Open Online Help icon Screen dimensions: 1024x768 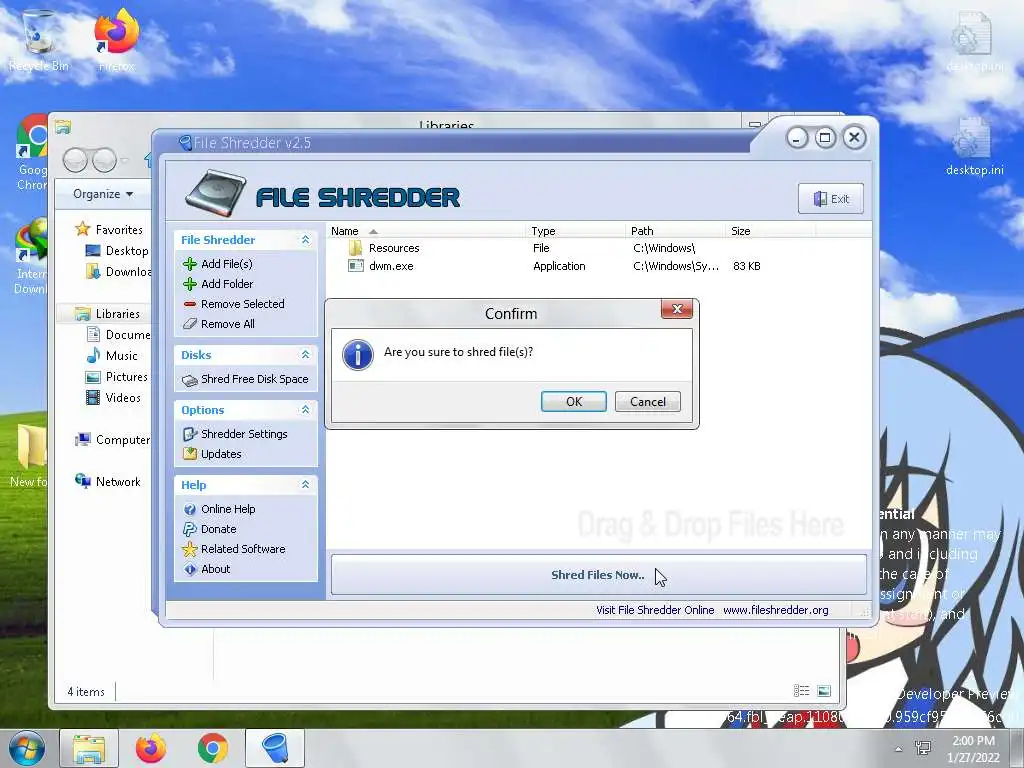coord(190,509)
